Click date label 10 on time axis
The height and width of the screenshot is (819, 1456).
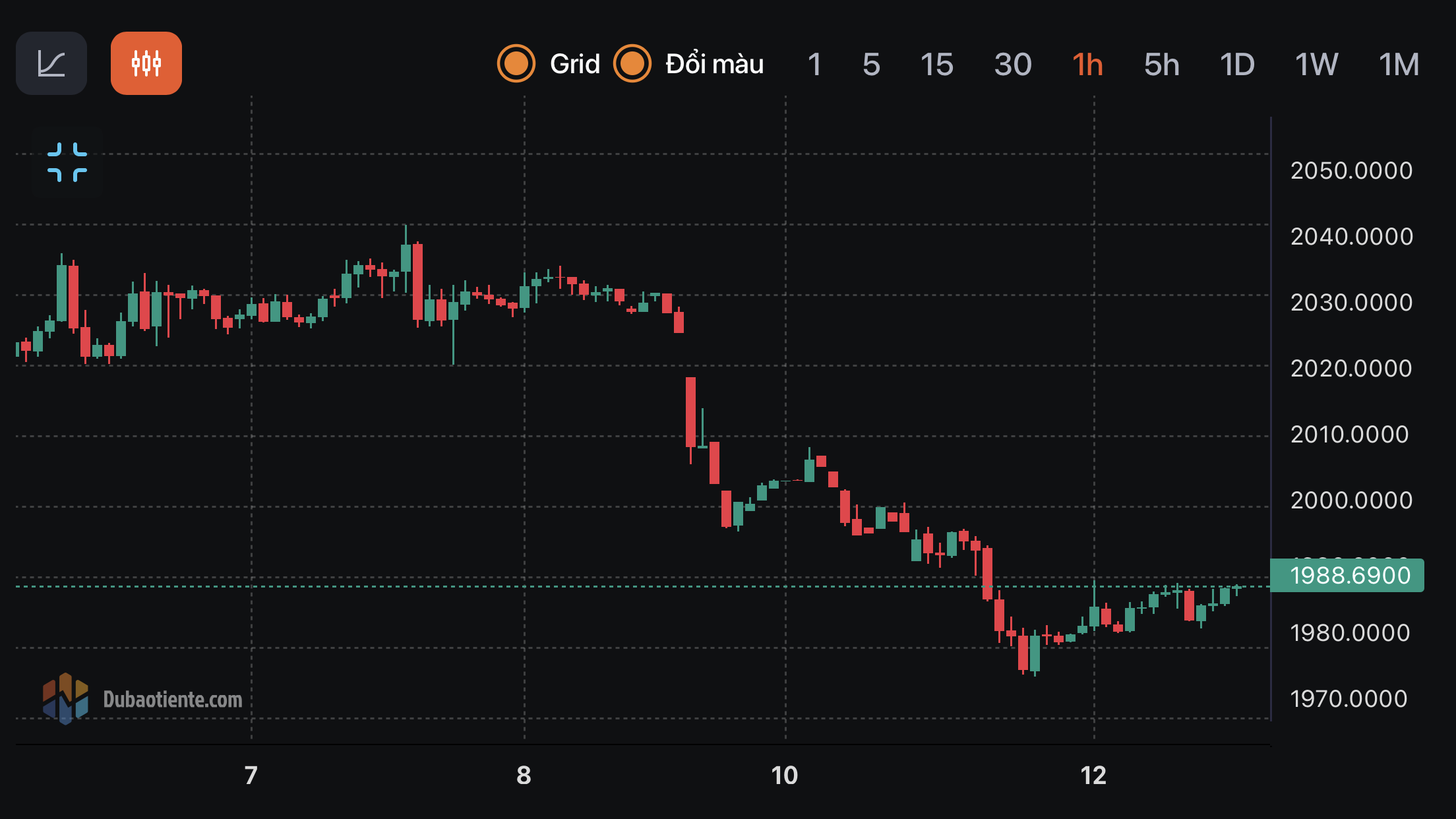pyautogui.click(x=785, y=775)
